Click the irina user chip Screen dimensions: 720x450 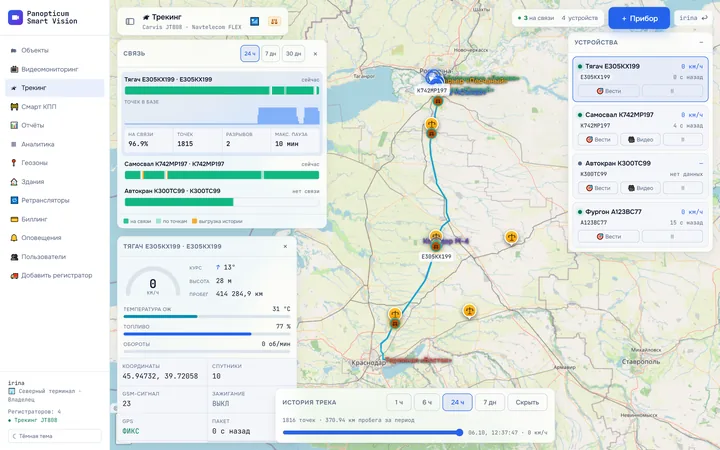[693, 18]
